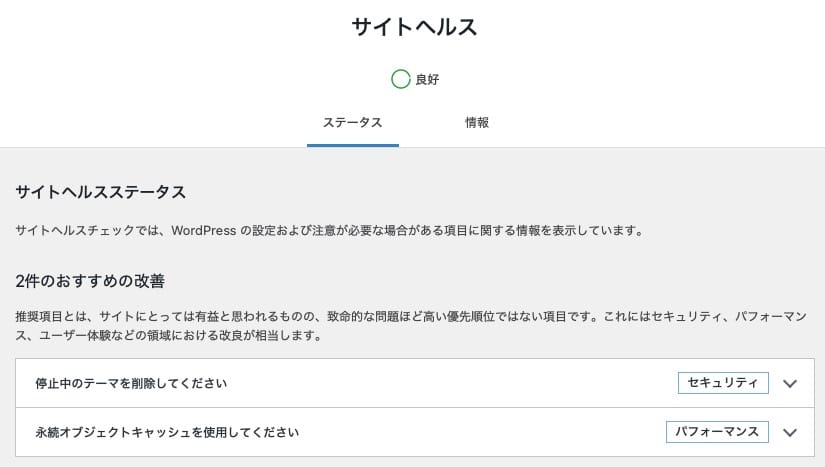
Task: Click the site health check description paragraph
Action: [x=328, y=231]
